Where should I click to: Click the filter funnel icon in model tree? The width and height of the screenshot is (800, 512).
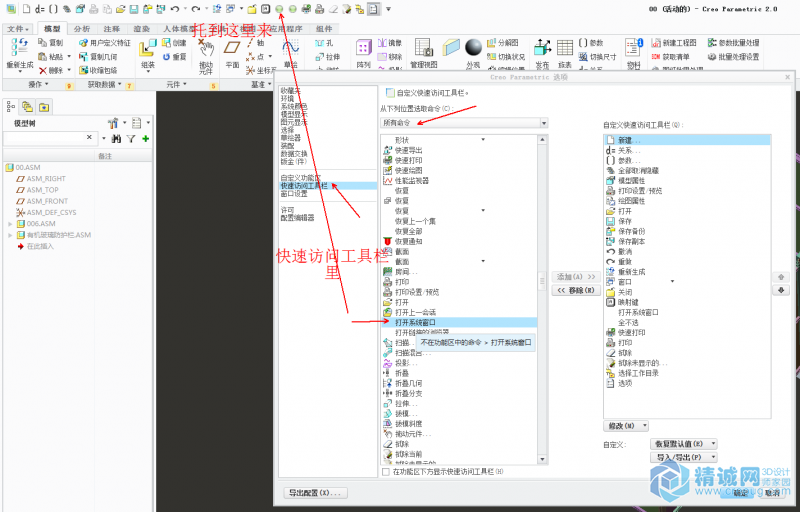pyautogui.click(x=131, y=138)
